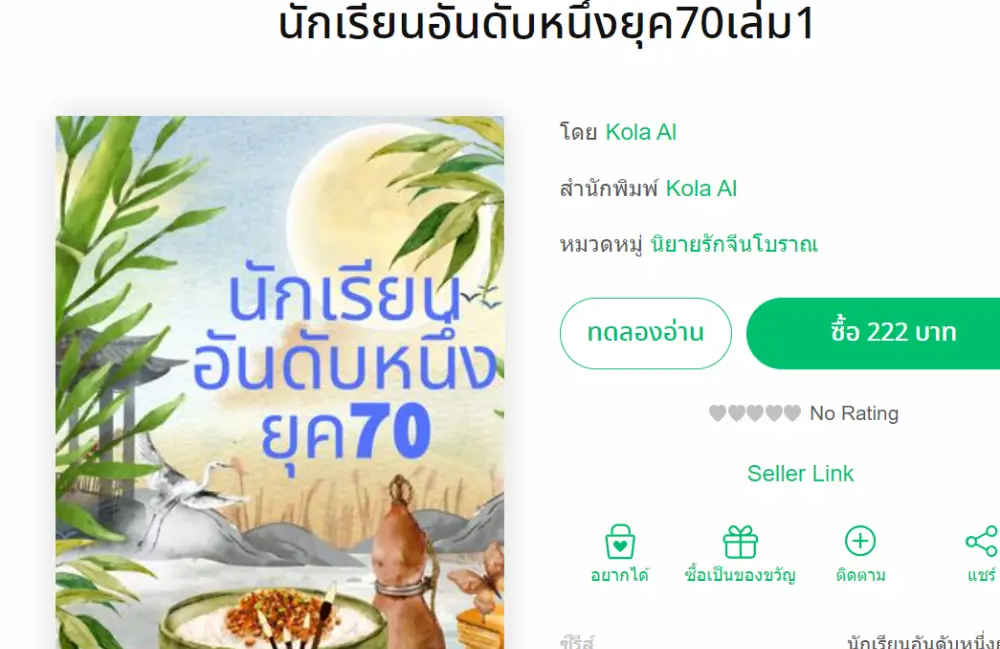Open publisher Kola AI link after สำนักพิมพ์
Image resolution: width=1000 pixels, height=649 pixels.
click(701, 189)
